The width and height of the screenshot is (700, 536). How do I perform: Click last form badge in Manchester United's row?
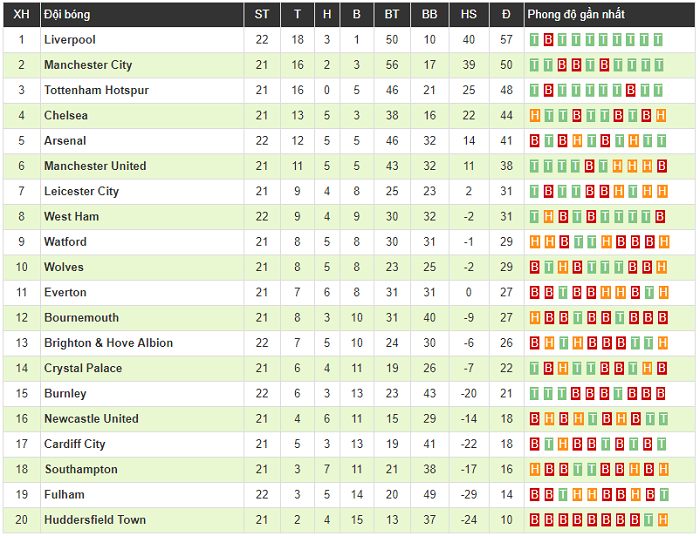pyautogui.click(x=662, y=166)
